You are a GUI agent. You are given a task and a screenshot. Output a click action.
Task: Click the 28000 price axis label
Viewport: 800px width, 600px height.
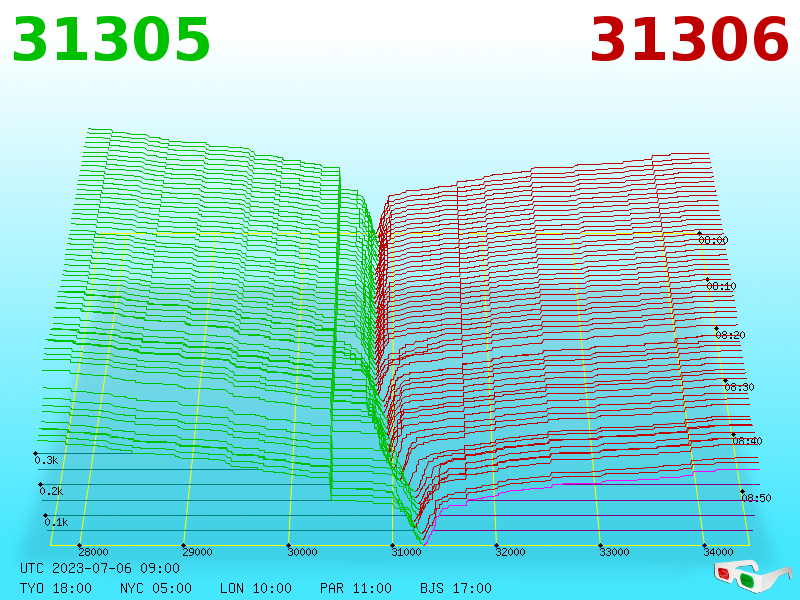click(93, 552)
